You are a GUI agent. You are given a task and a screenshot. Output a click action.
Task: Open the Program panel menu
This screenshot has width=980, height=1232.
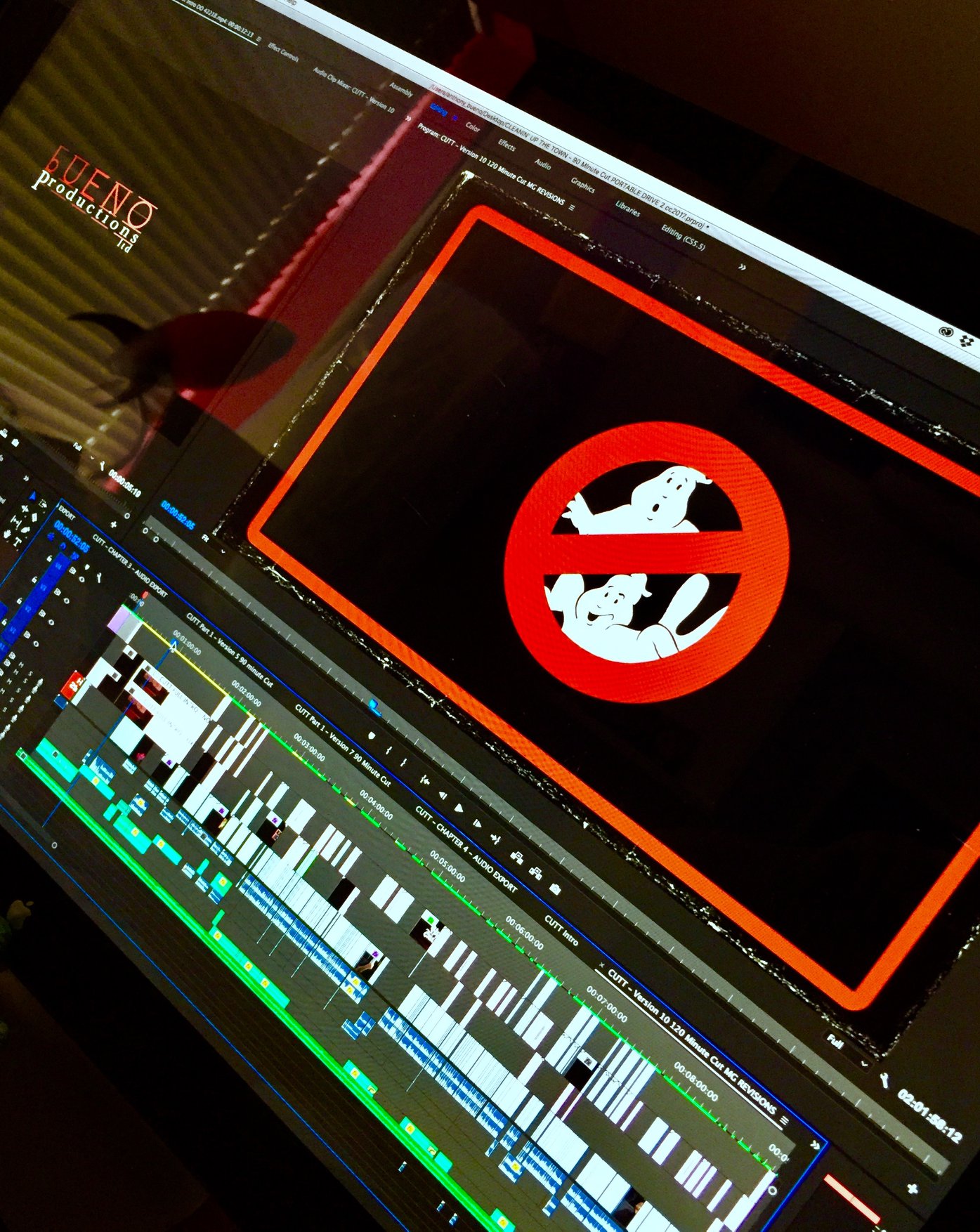(x=572, y=208)
